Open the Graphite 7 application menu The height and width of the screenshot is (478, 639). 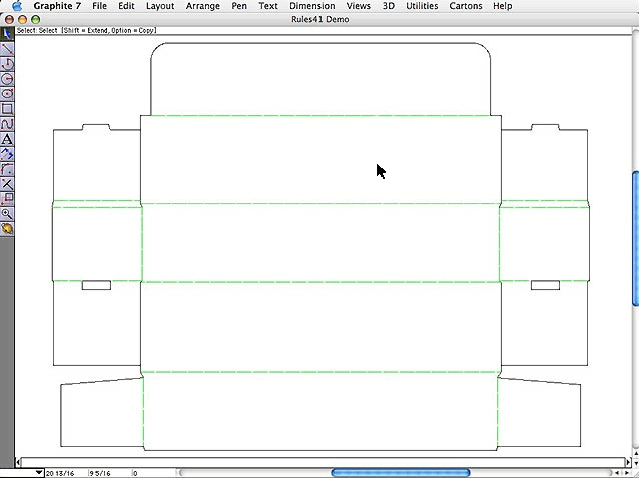click(x=57, y=6)
